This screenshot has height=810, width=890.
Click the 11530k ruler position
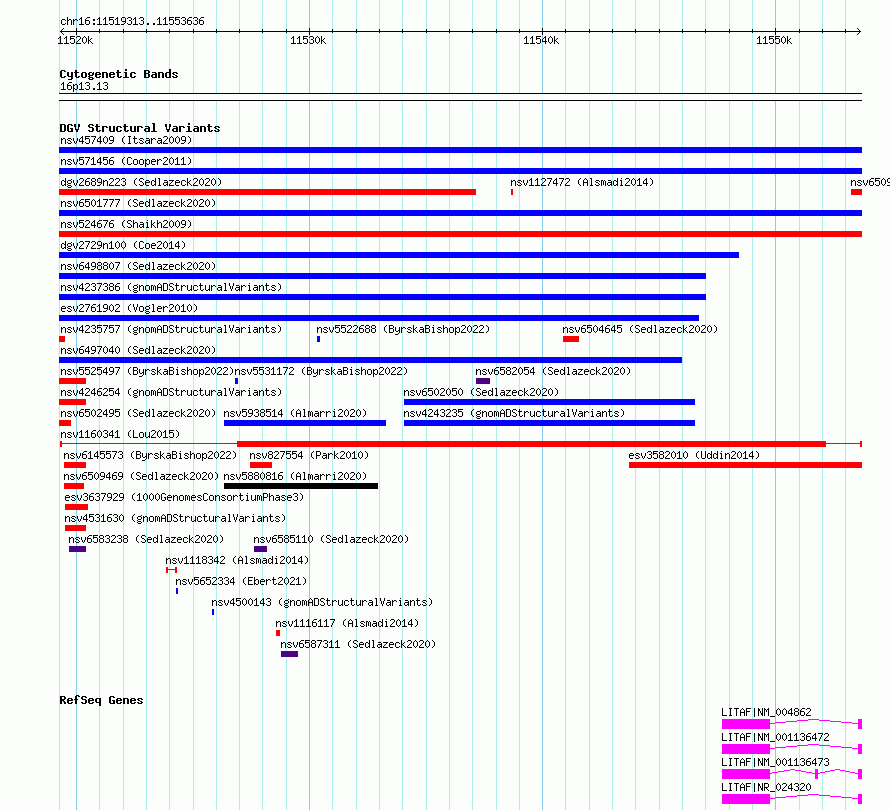tap(308, 40)
